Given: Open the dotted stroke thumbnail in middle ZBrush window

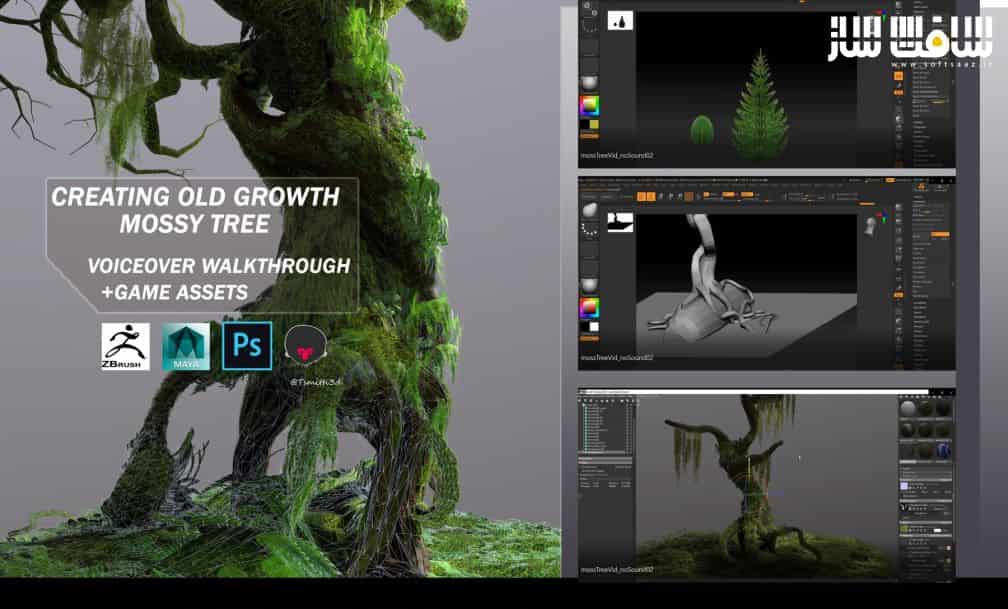Looking at the screenshot, I should click(589, 230).
